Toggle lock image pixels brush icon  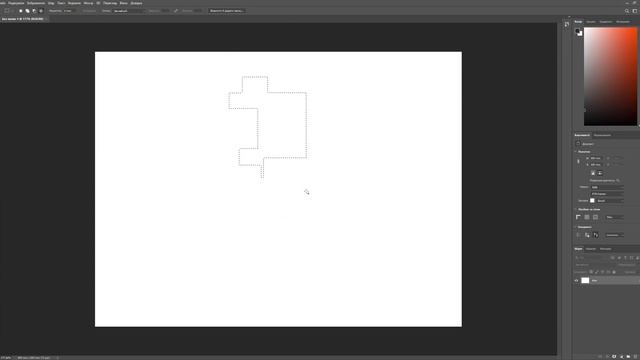597,272
